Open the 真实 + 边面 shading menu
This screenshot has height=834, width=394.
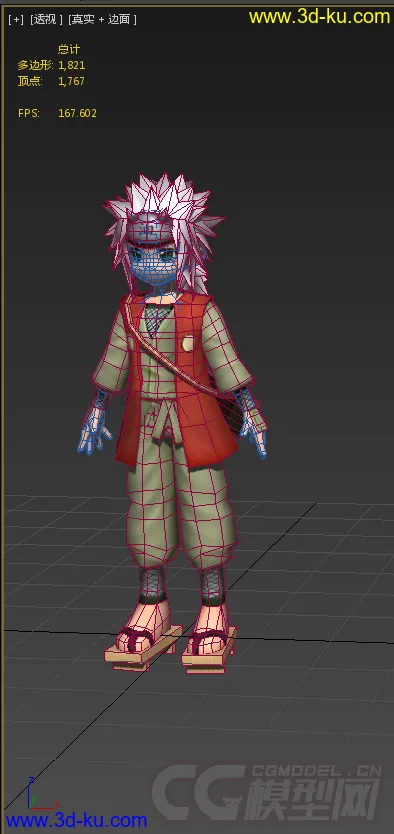coord(102,19)
